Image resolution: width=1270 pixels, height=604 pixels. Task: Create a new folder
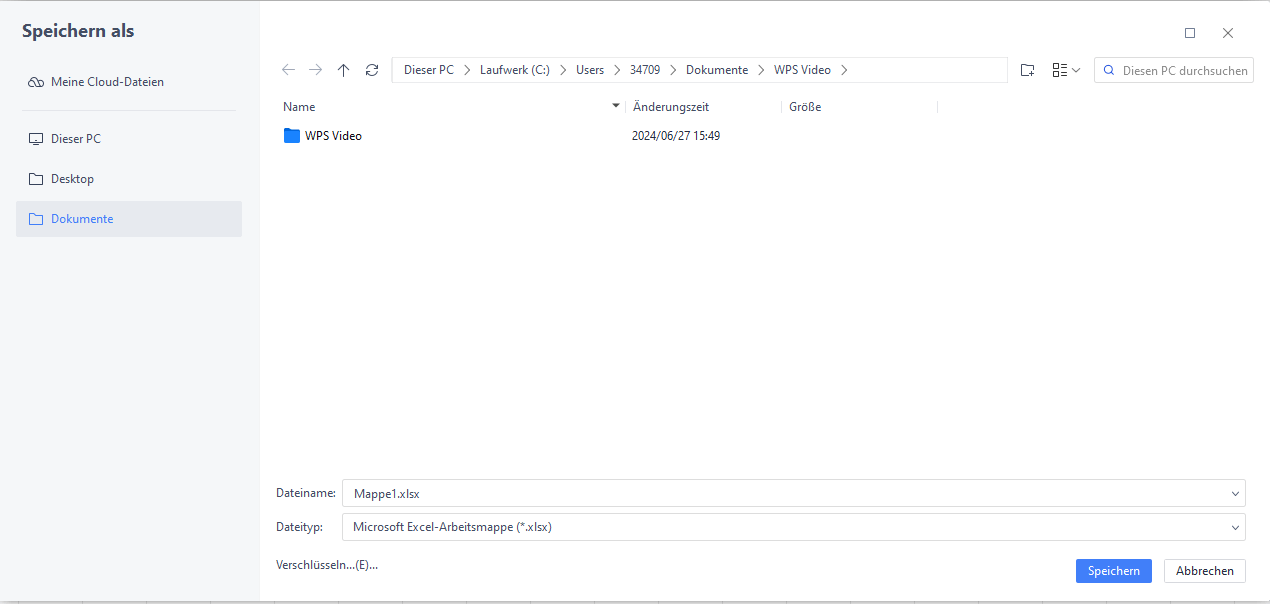tap(1027, 69)
